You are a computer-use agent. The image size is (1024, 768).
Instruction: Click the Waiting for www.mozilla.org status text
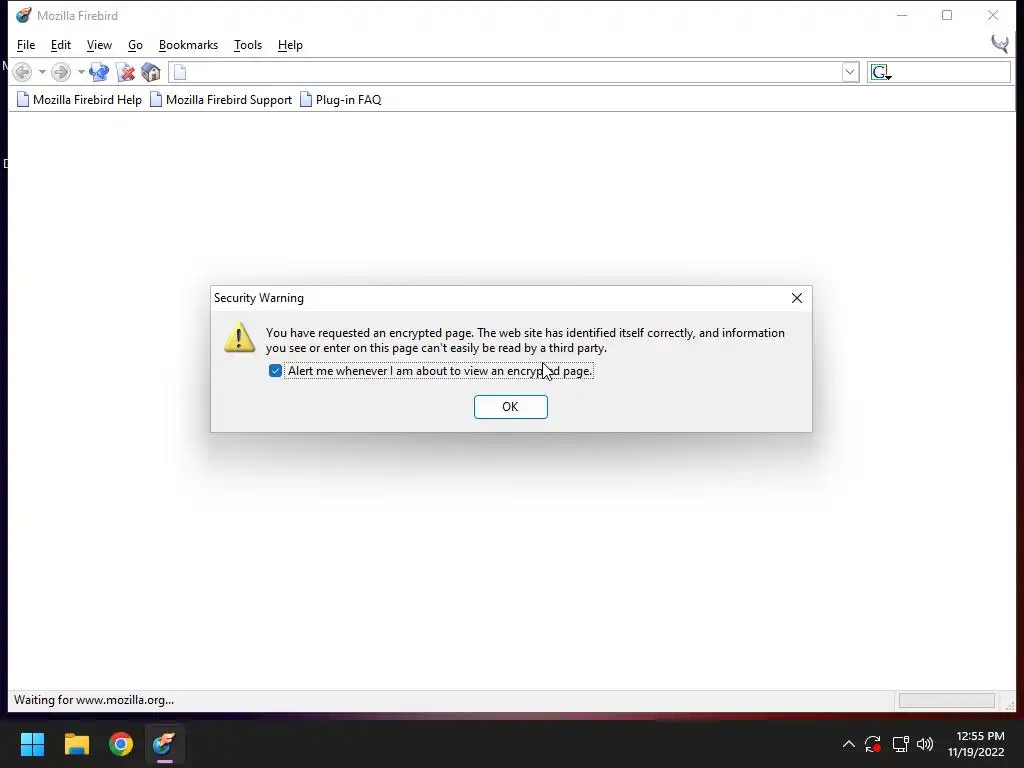point(94,700)
